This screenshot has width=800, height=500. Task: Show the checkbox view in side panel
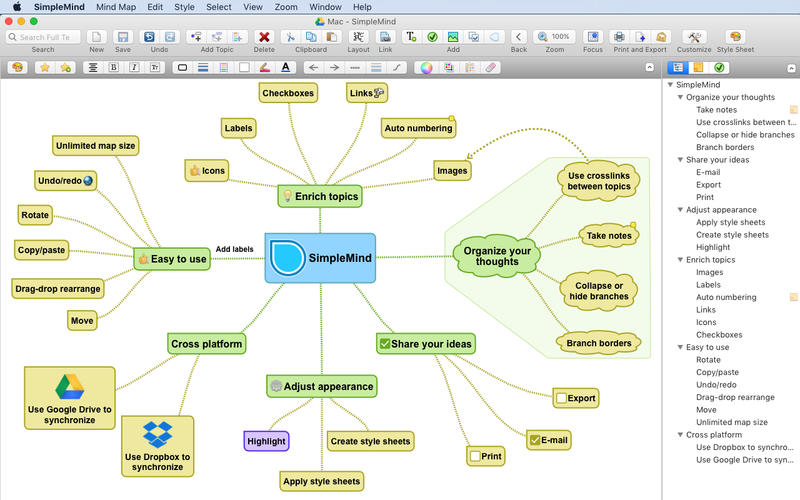pyautogui.click(x=719, y=67)
